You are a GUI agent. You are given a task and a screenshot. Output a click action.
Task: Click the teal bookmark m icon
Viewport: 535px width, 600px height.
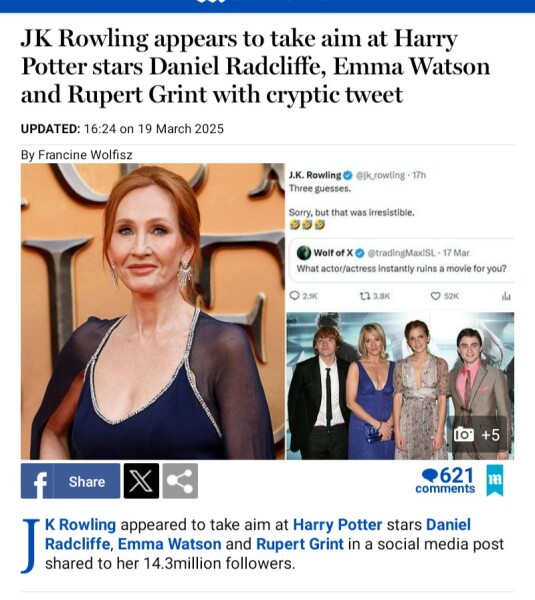(x=495, y=481)
